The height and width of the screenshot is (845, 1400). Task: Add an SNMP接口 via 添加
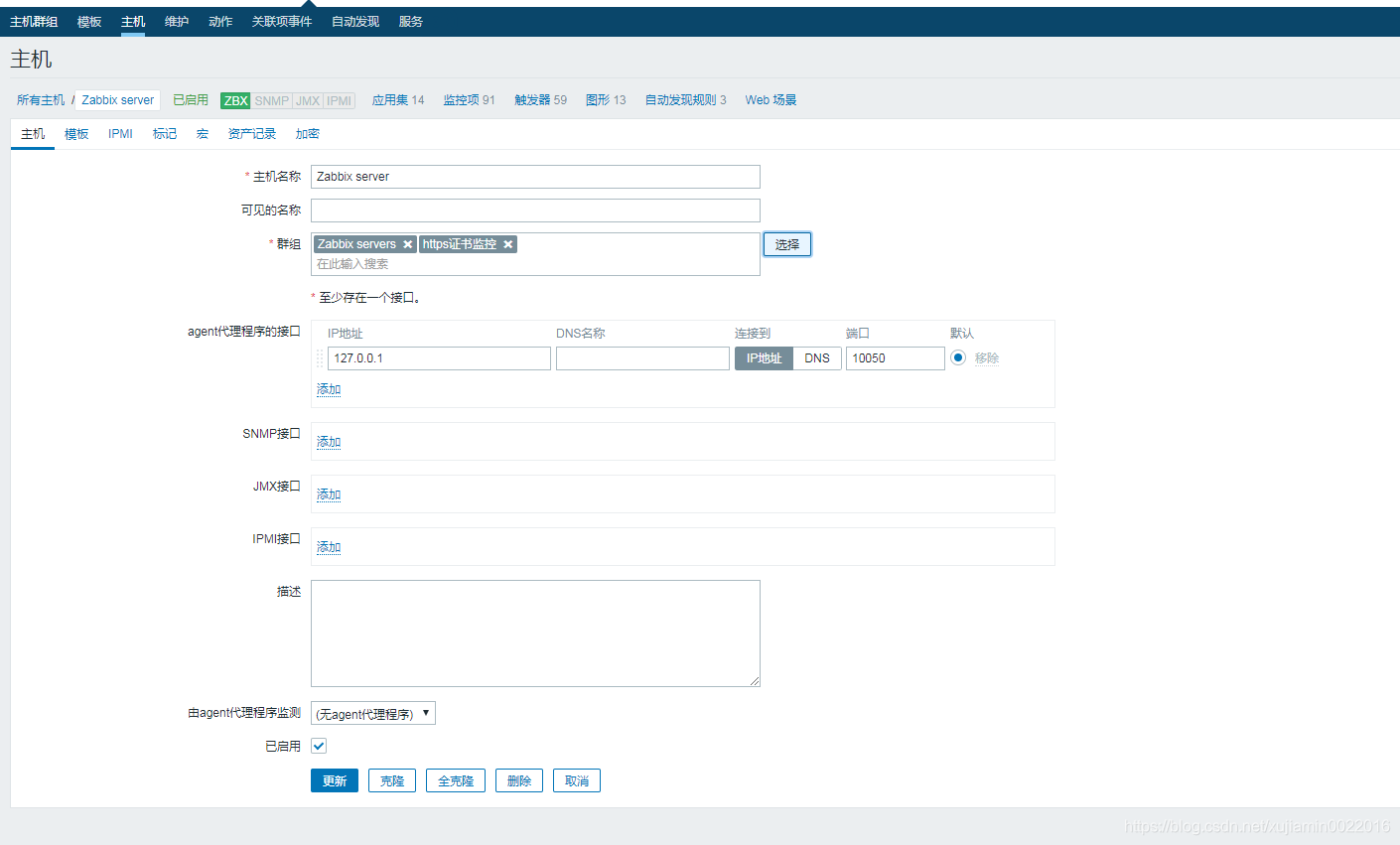coord(329,442)
